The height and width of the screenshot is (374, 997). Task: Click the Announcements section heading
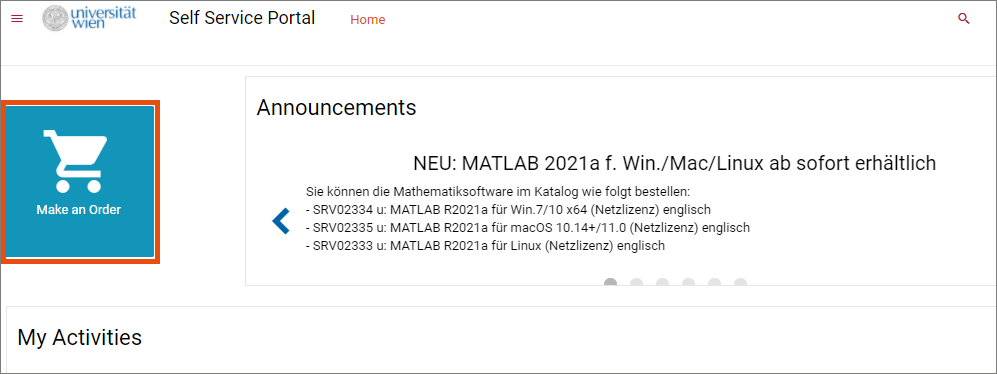pyautogui.click(x=336, y=107)
